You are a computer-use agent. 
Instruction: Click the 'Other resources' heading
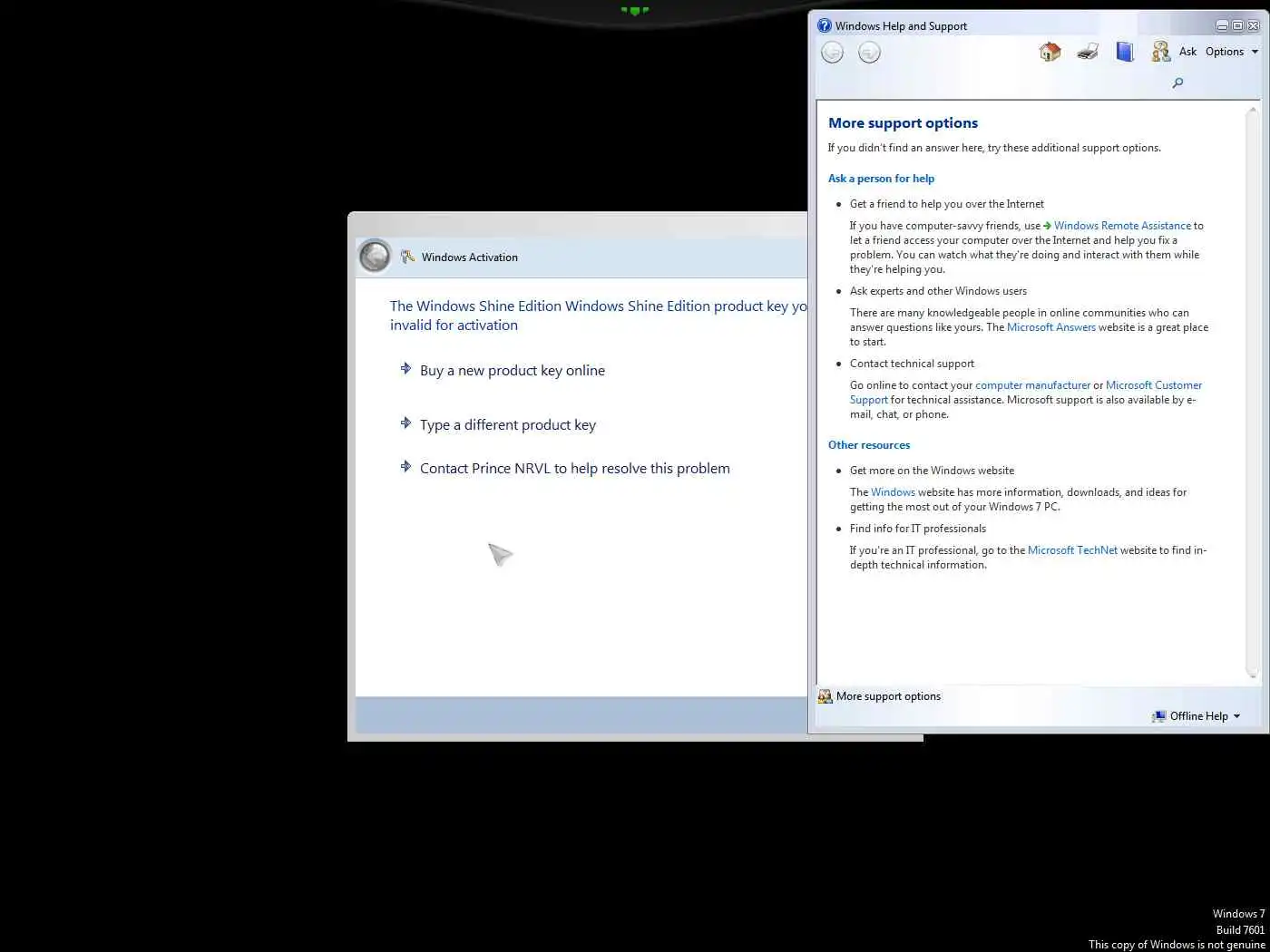[x=869, y=445]
